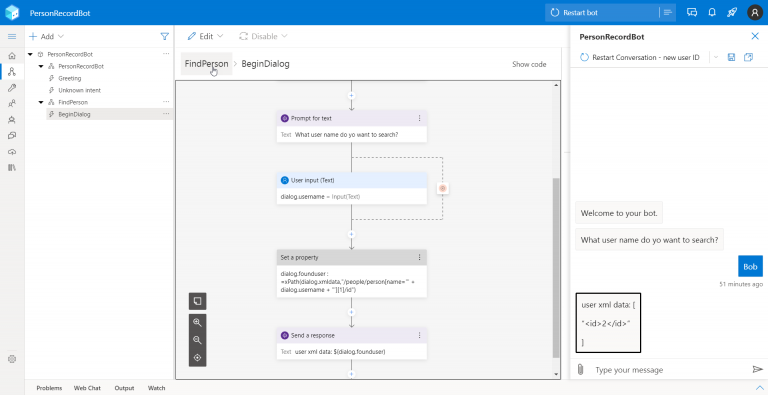768x395 pixels.
Task: Click the Bob chat message bubble
Action: (x=750, y=267)
